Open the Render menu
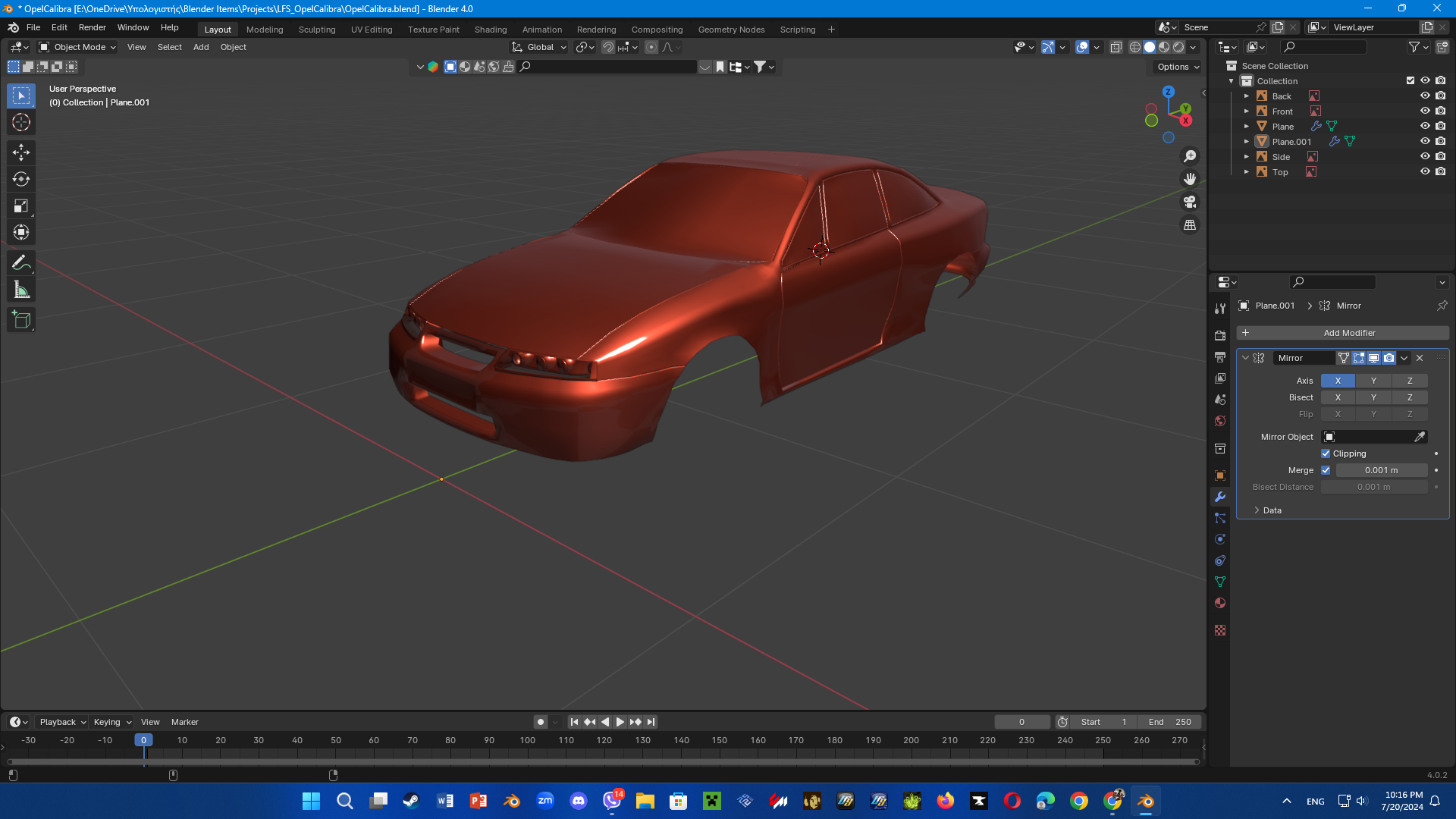This screenshot has width=1456, height=819. (92, 27)
